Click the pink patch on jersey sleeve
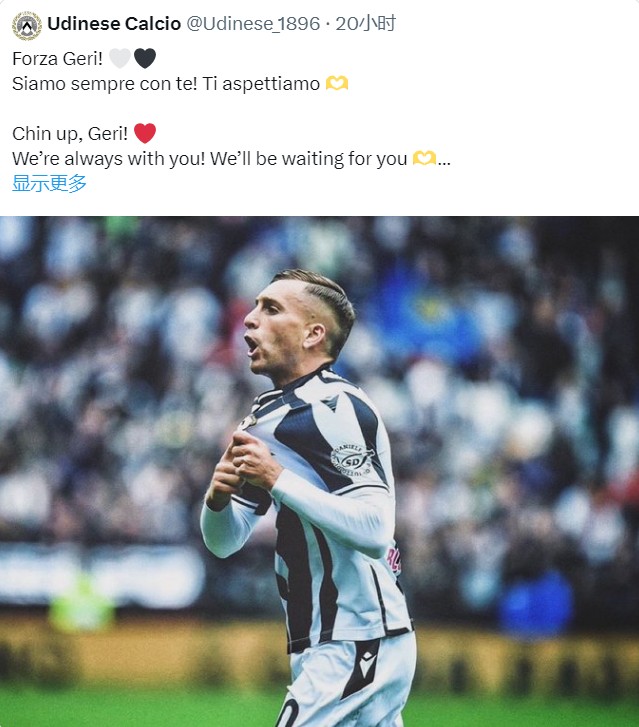 click(x=394, y=560)
